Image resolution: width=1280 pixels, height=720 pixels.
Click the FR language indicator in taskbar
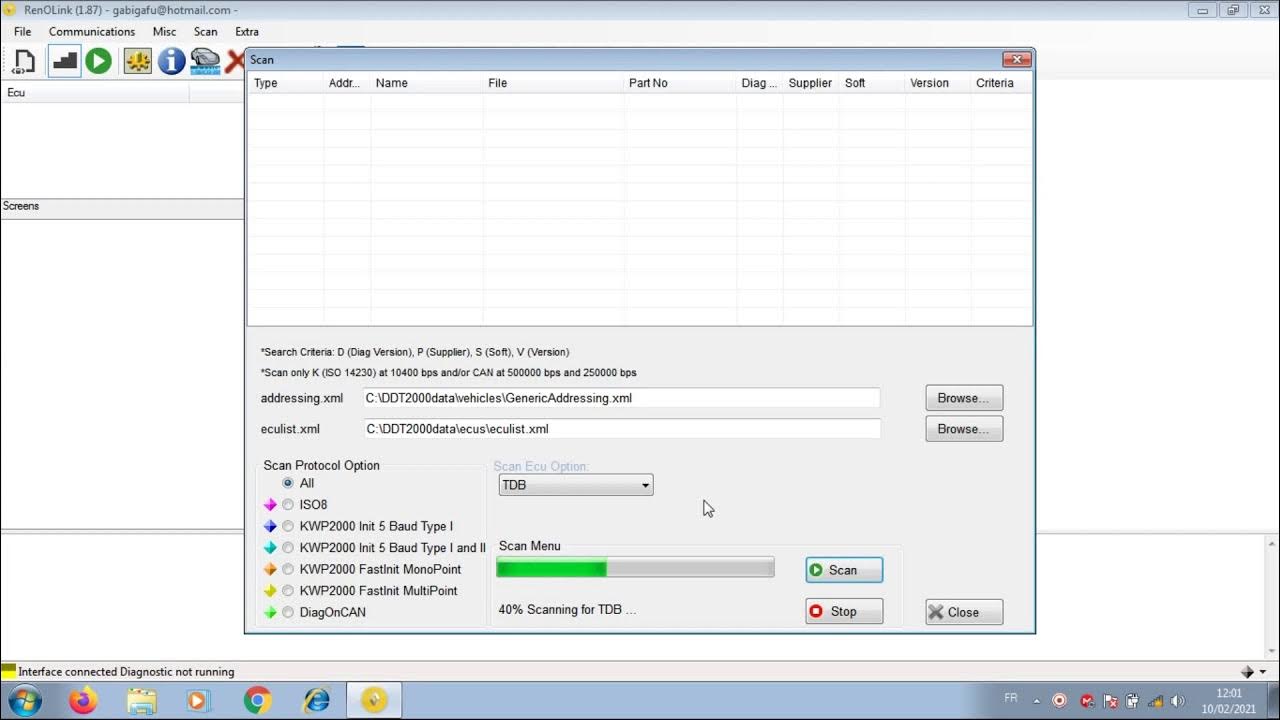[1011, 698]
